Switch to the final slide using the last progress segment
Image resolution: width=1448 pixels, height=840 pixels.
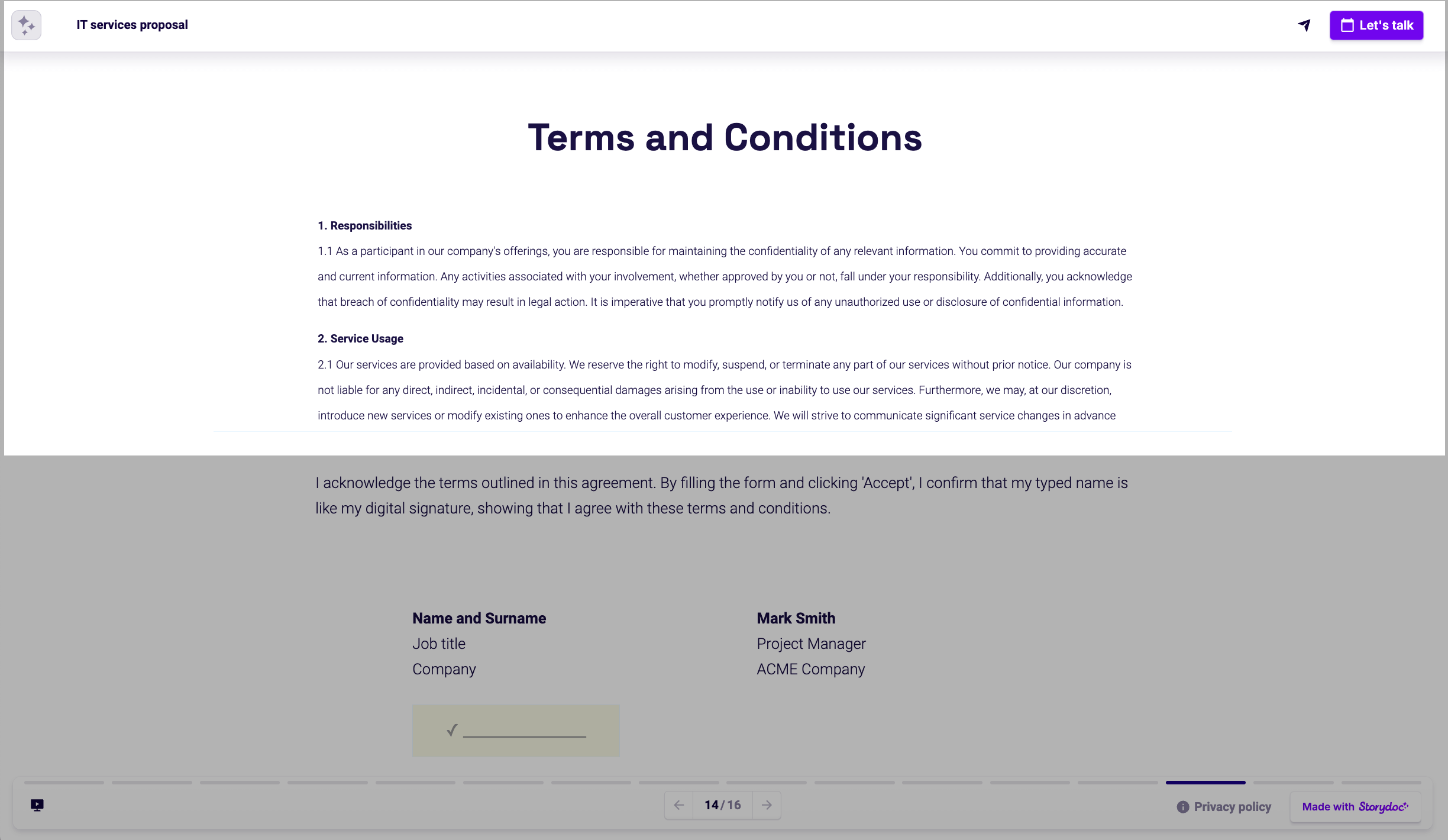tap(1382, 782)
